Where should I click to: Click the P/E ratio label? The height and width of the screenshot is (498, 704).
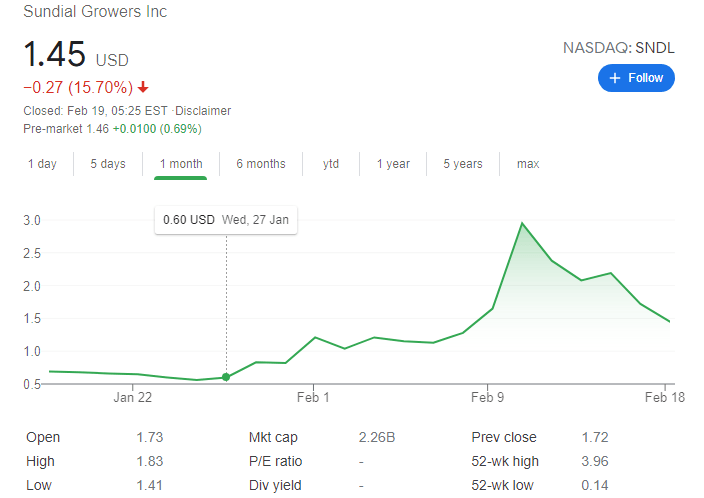[x=275, y=461]
